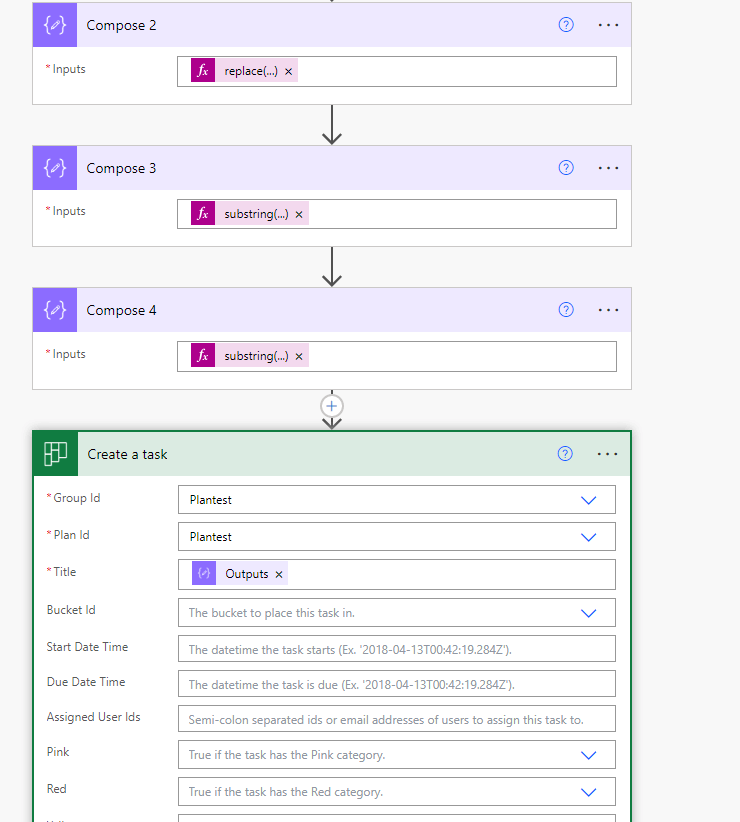This screenshot has height=822, width=740.
Task: Click the Compose 2 action icon
Action: [54, 24]
